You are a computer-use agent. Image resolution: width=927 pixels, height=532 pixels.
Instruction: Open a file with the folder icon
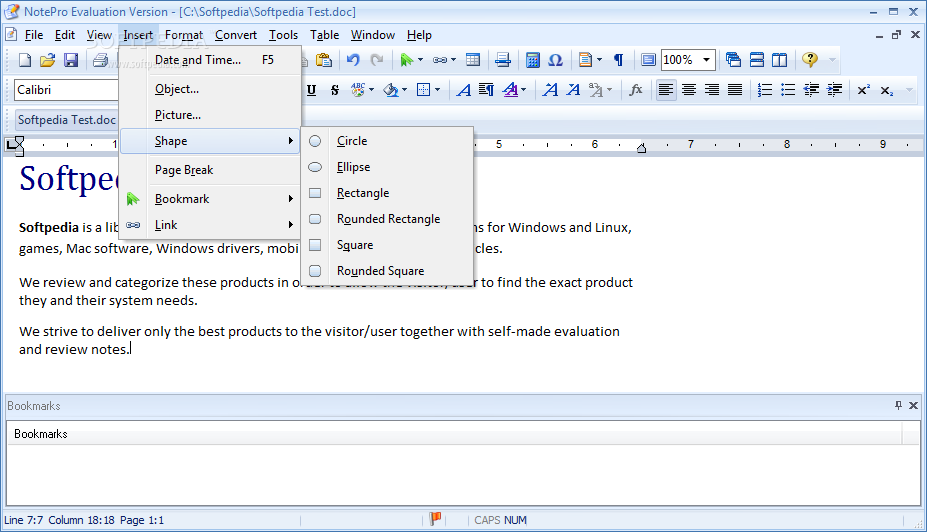47,60
